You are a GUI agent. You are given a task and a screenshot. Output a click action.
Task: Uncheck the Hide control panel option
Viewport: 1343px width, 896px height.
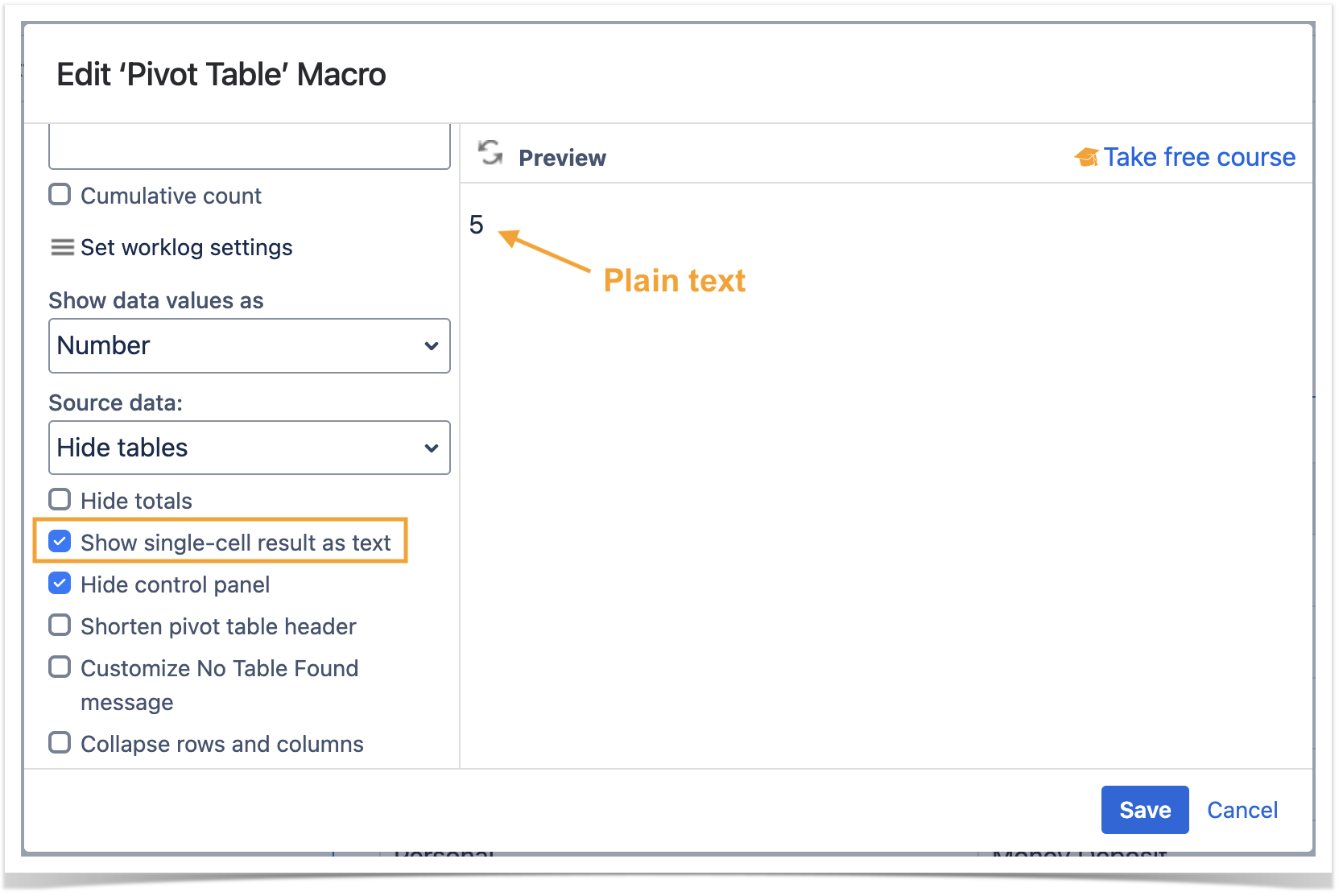click(x=60, y=584)
